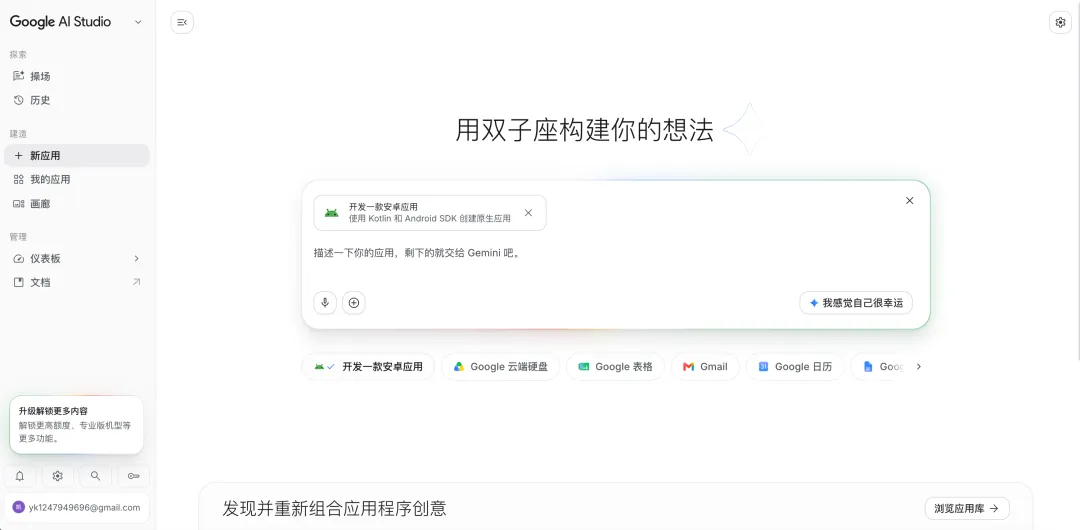Click the 升级解锁更多内容 upgrade card

tap(76, 425)
